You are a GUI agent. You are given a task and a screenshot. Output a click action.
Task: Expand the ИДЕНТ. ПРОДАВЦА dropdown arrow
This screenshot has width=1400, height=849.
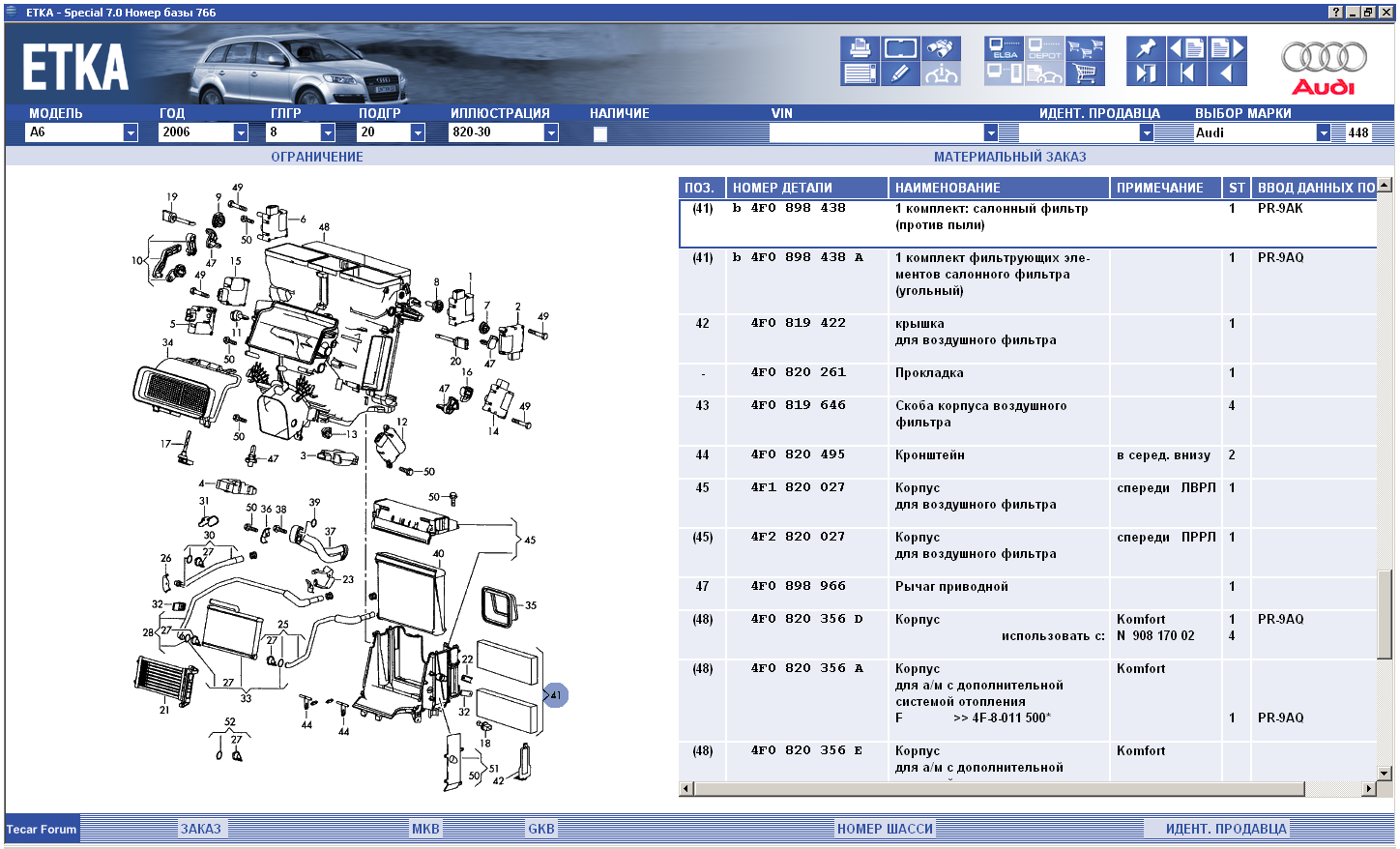tap(1147, 132)
